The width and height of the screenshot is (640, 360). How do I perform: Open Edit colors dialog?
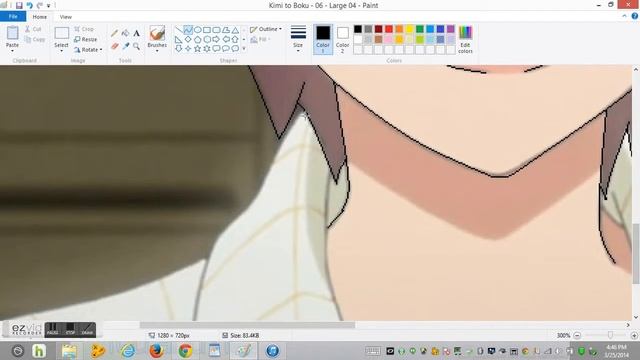click(465, 39)
